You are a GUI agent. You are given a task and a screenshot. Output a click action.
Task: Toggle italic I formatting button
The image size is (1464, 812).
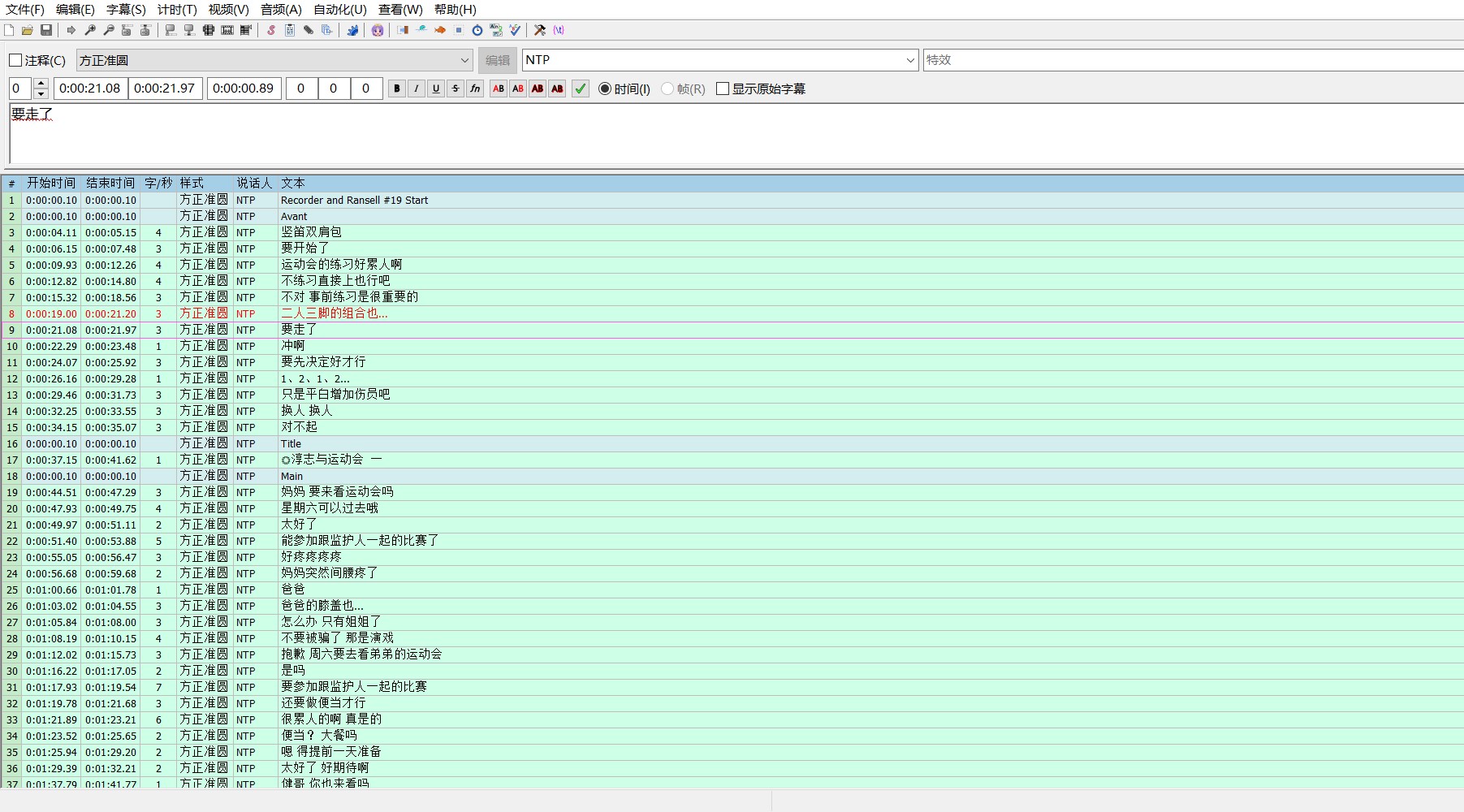tap(417, 89)
